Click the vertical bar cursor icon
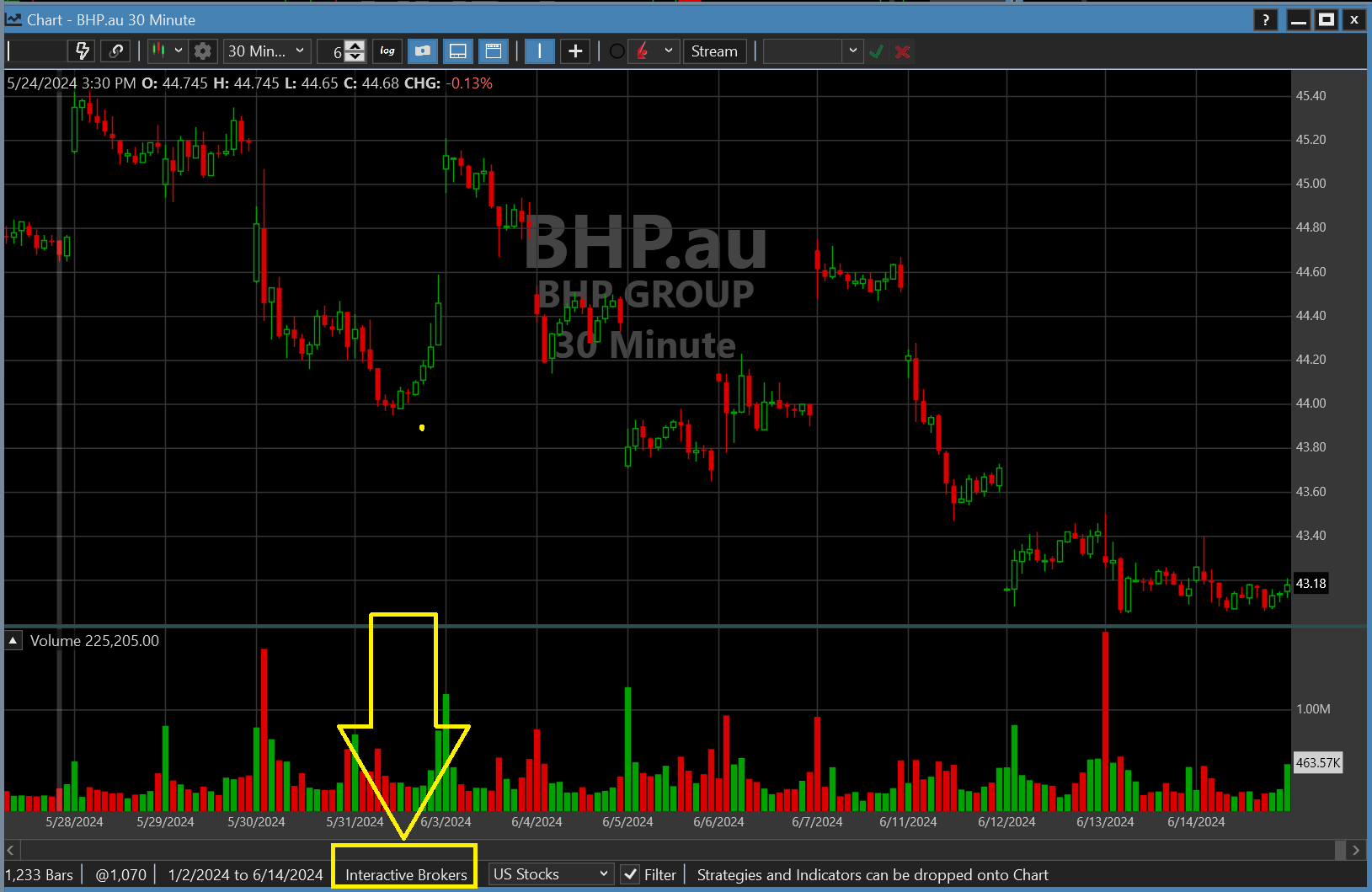Viewport: 1372px width, 892px height. pyautogui.click(x=539, y=51)
